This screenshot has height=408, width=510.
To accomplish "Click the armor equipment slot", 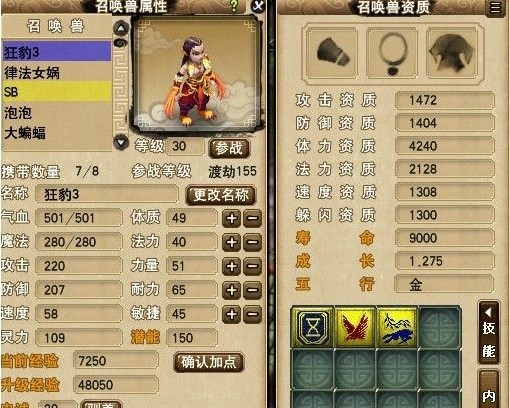I will coord(452,53).
